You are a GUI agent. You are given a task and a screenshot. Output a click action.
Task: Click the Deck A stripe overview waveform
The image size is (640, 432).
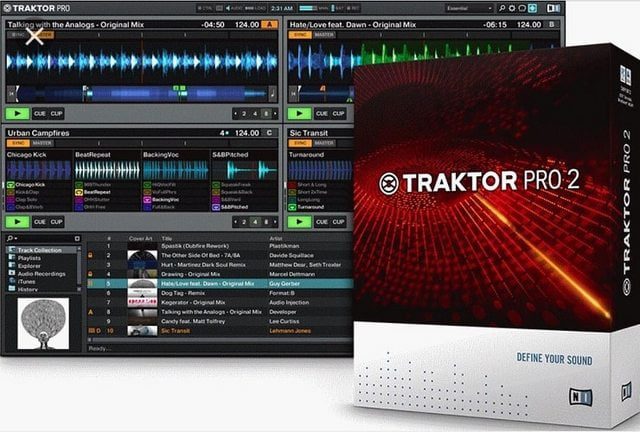point(142,94)
